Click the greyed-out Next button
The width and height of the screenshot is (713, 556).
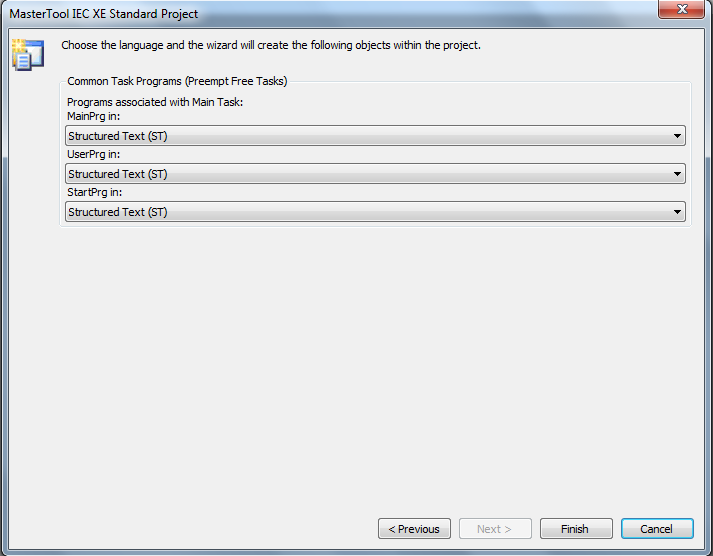(495, 529)
